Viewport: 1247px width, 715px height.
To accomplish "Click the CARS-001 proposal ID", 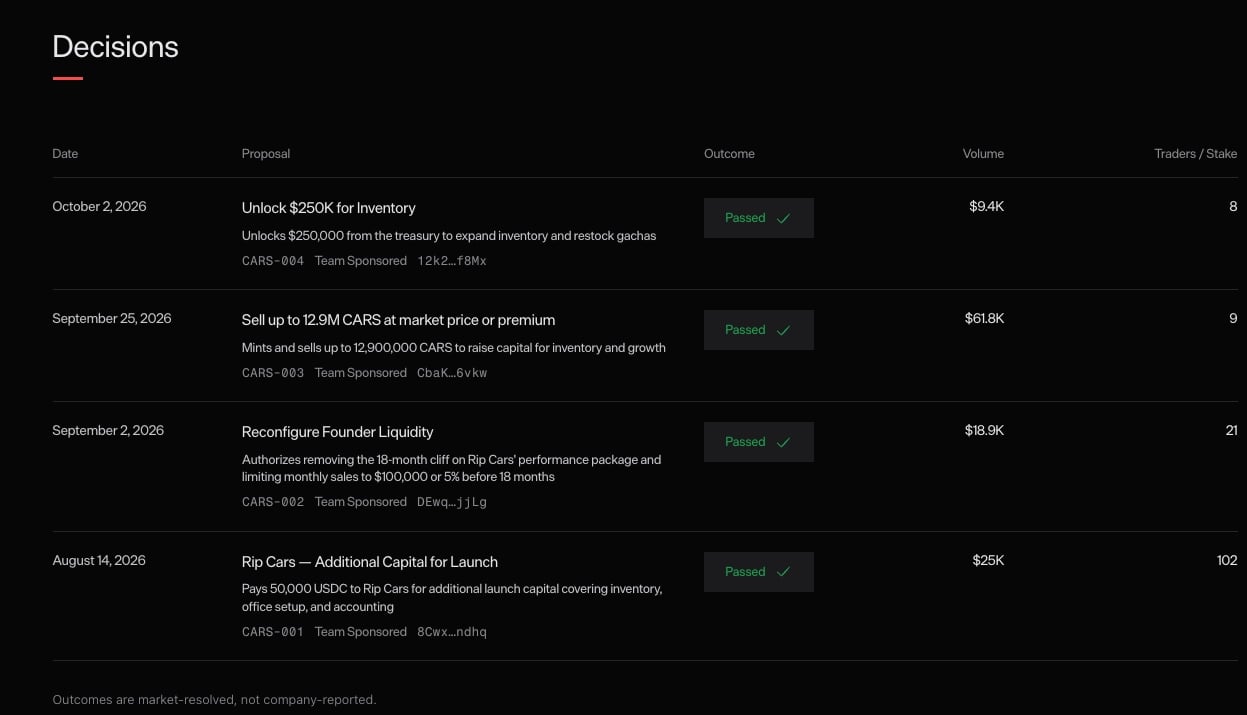I will tap(273, 632).
